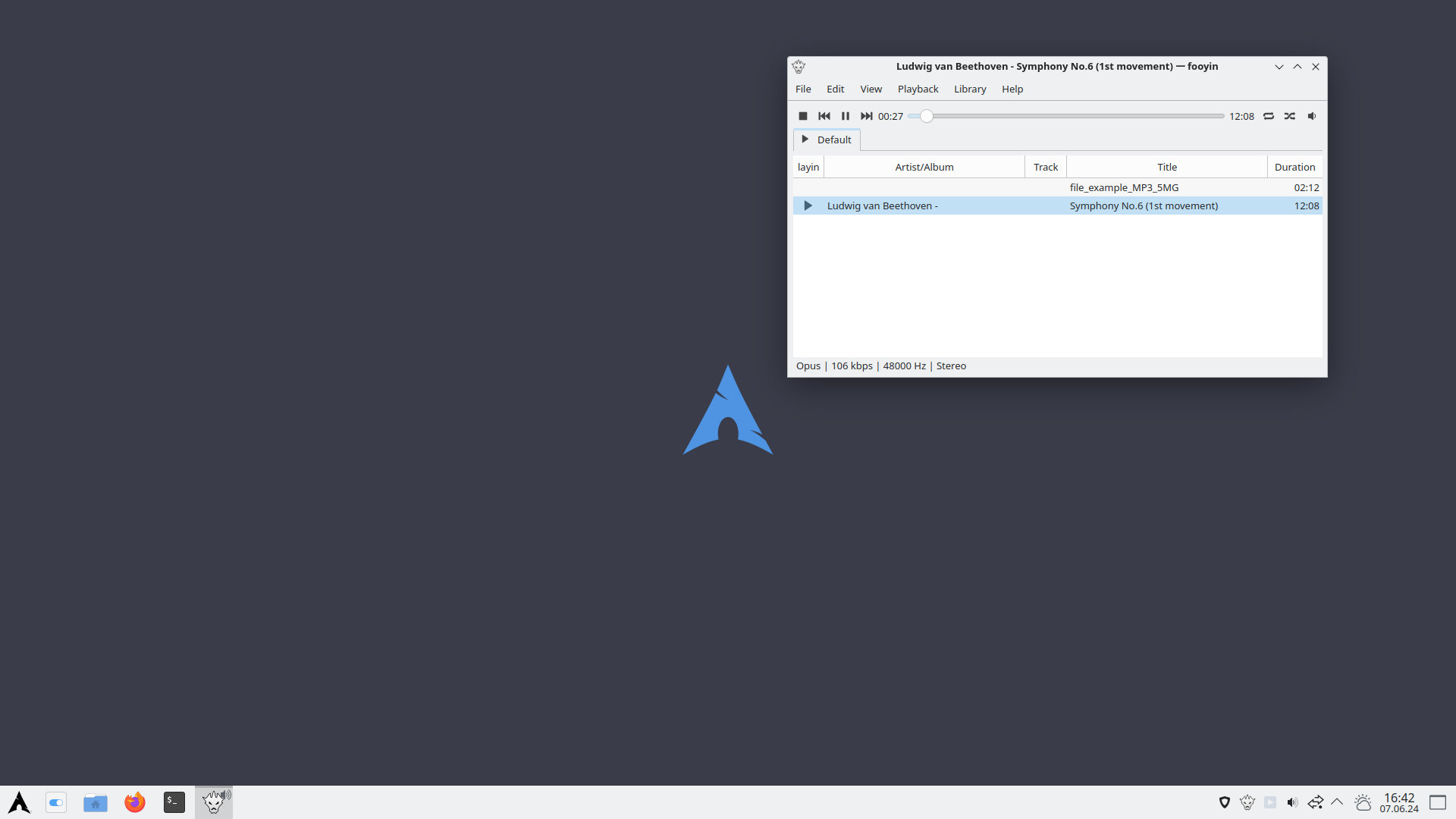Stop playback with the stop button

[x=803, y=116]
